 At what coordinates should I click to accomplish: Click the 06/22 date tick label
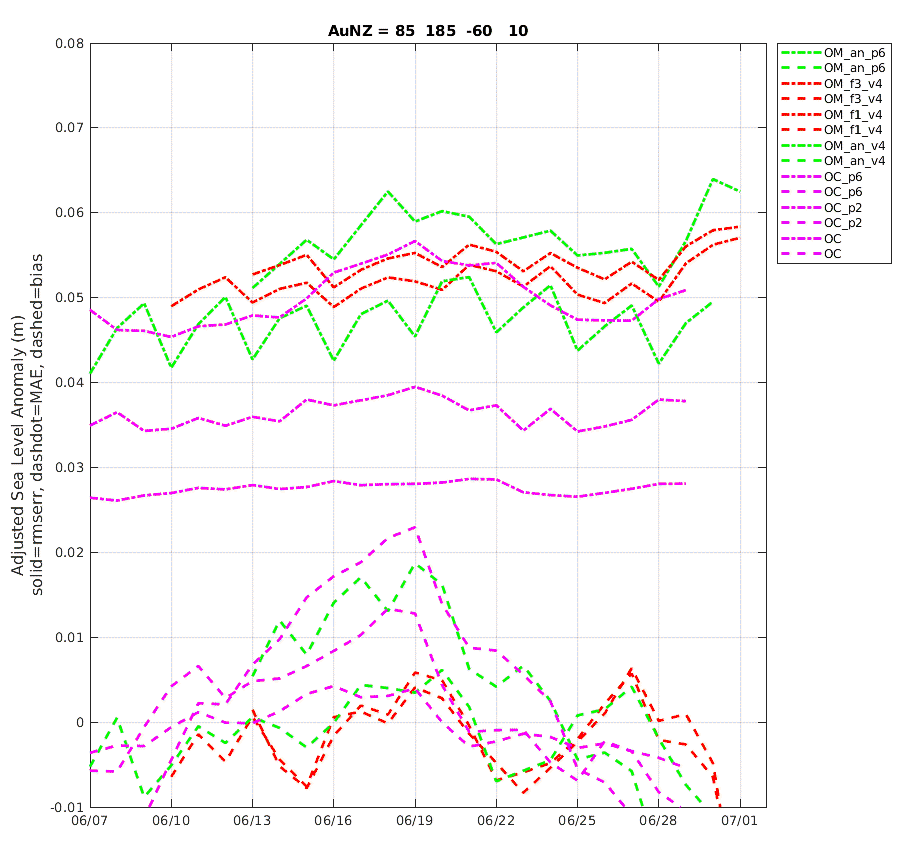pos(496,821)
